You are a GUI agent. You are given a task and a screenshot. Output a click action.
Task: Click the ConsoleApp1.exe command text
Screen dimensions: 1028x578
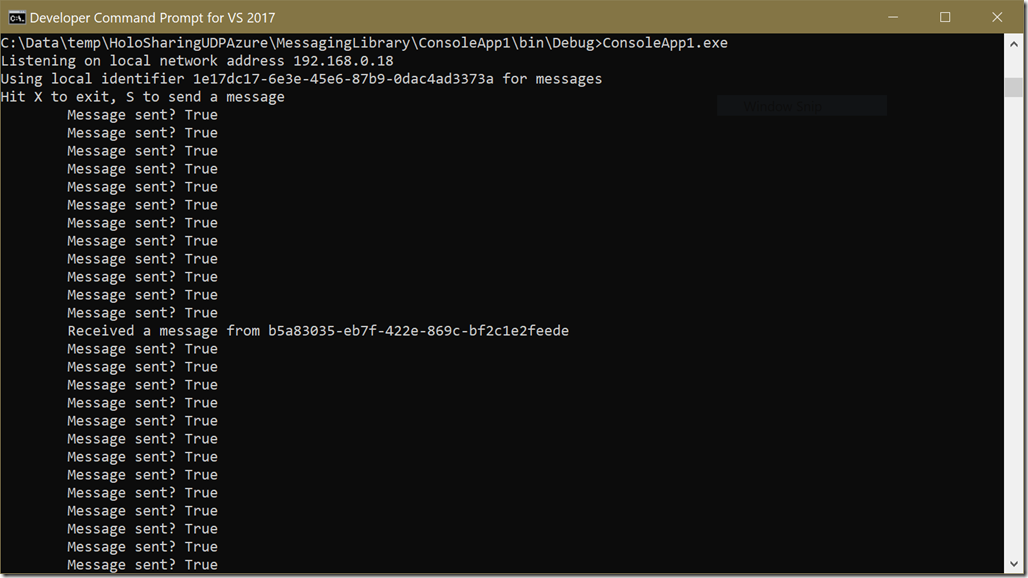pos(665,43)
